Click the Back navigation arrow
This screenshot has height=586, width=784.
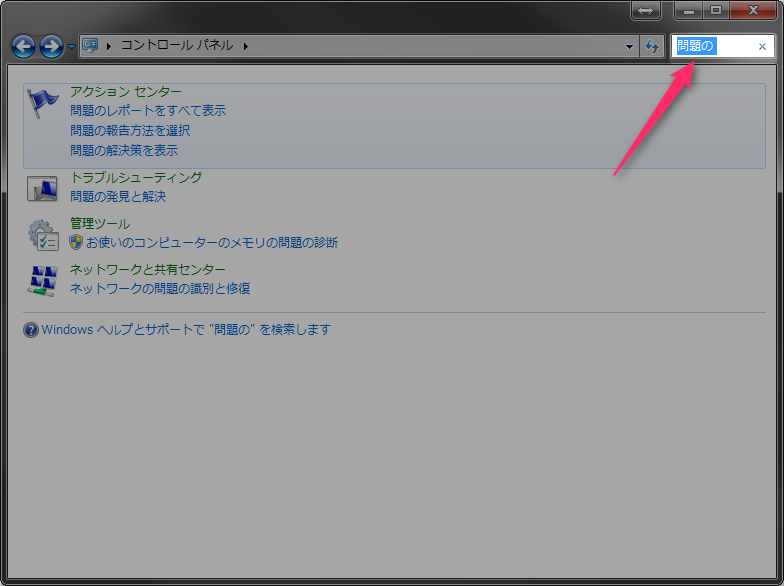tap(24, 46)
